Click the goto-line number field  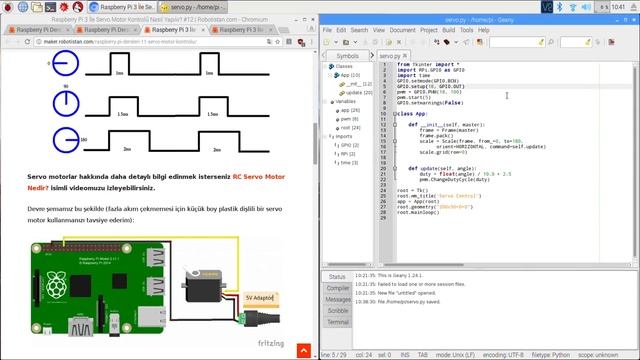pyautogui.click(x=576, y=42)
